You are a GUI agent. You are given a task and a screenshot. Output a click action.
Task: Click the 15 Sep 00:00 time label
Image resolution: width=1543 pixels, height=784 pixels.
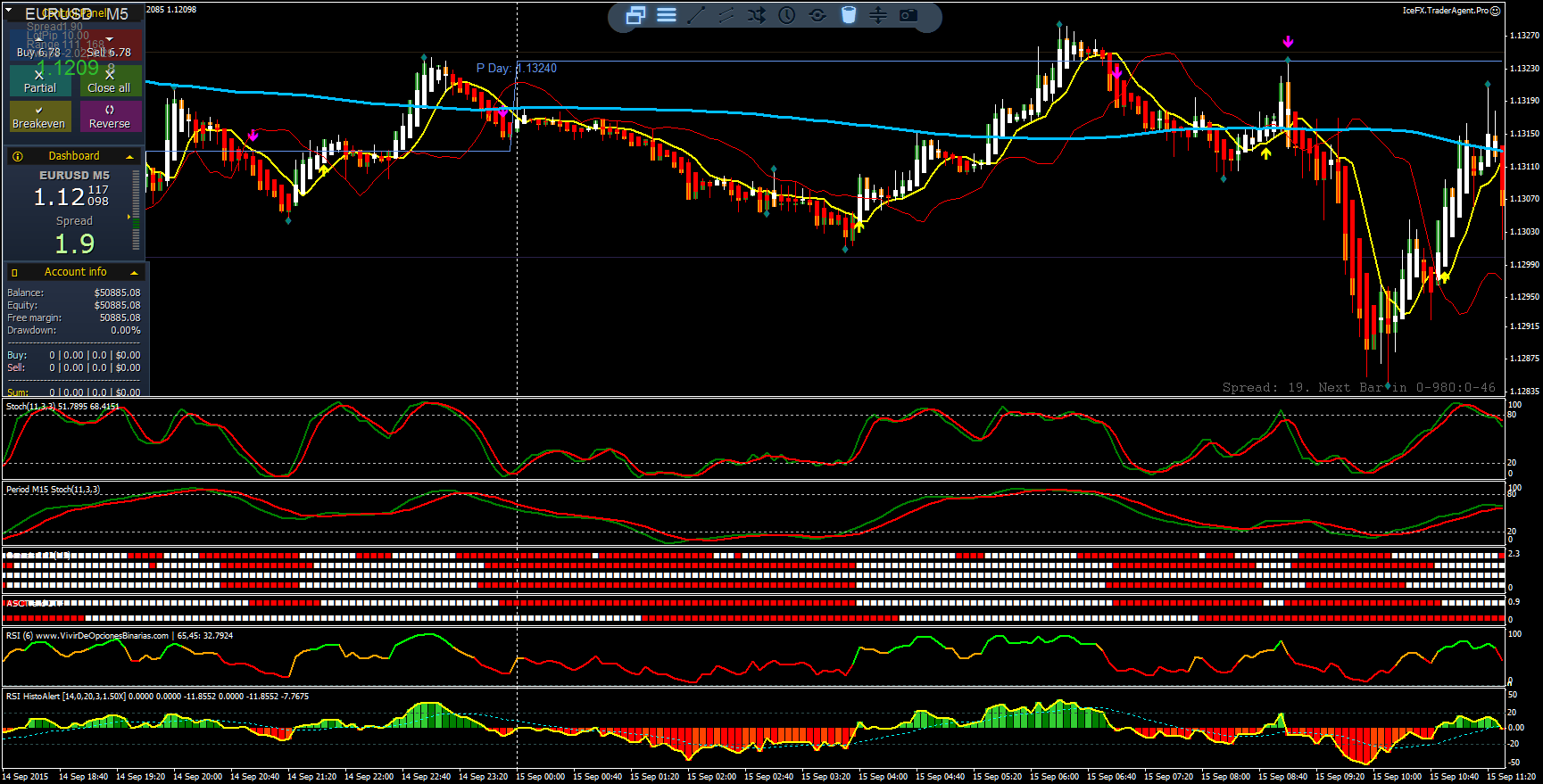[540, 777]
